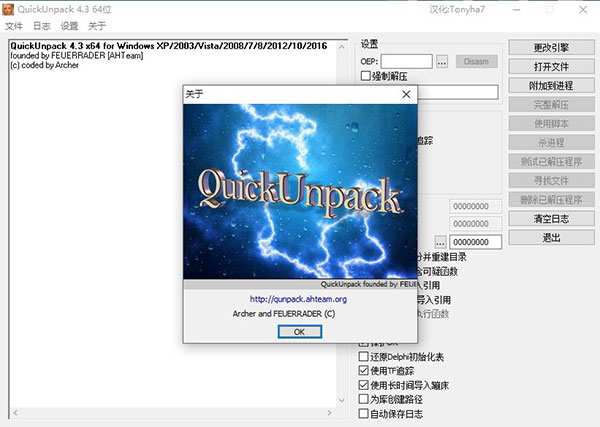
Task: Click the 打开文件 button
Action: point(551,67)
